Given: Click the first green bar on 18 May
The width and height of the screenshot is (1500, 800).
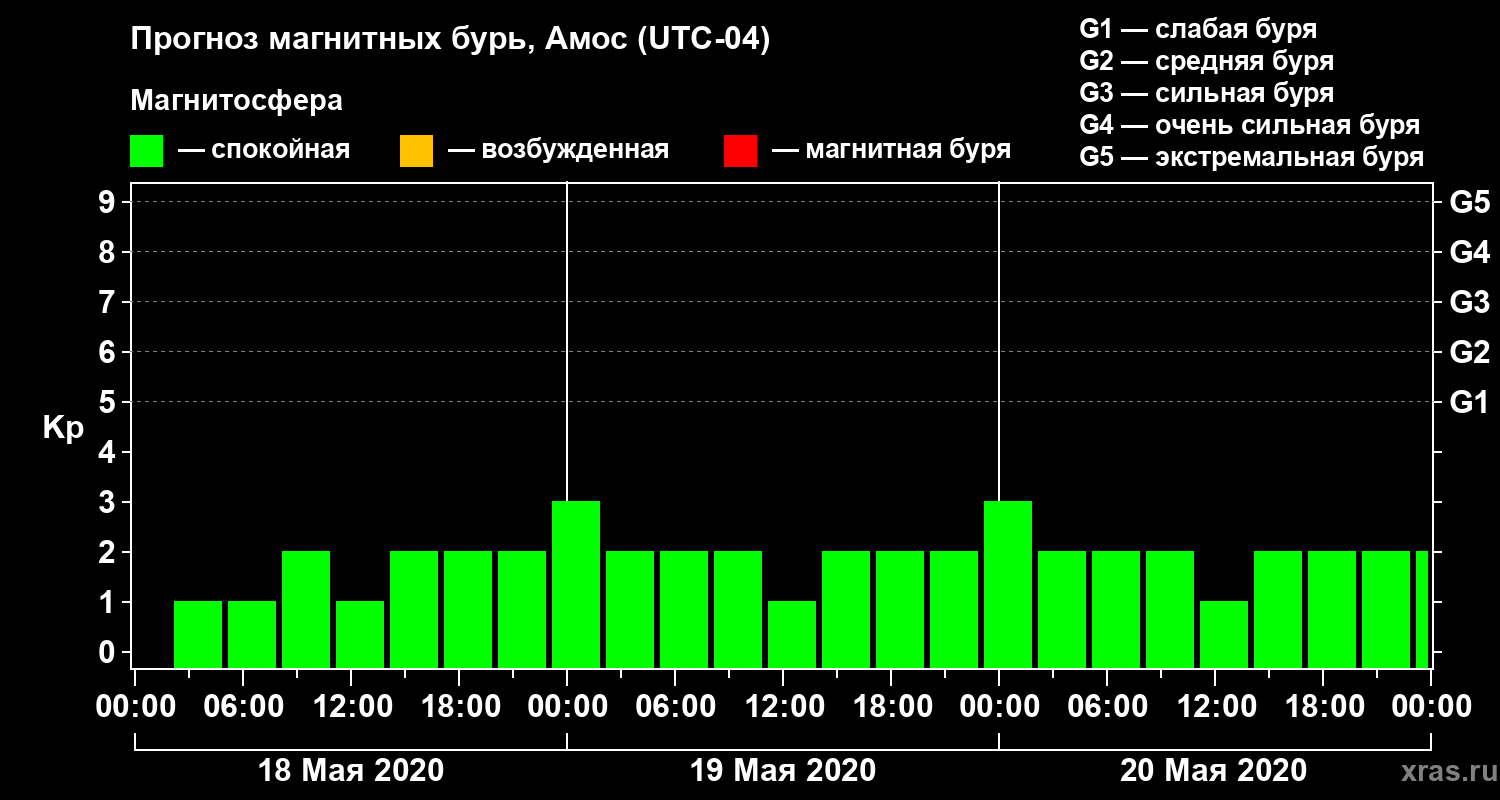Looking at the screenshot, I should pos(198,634).
